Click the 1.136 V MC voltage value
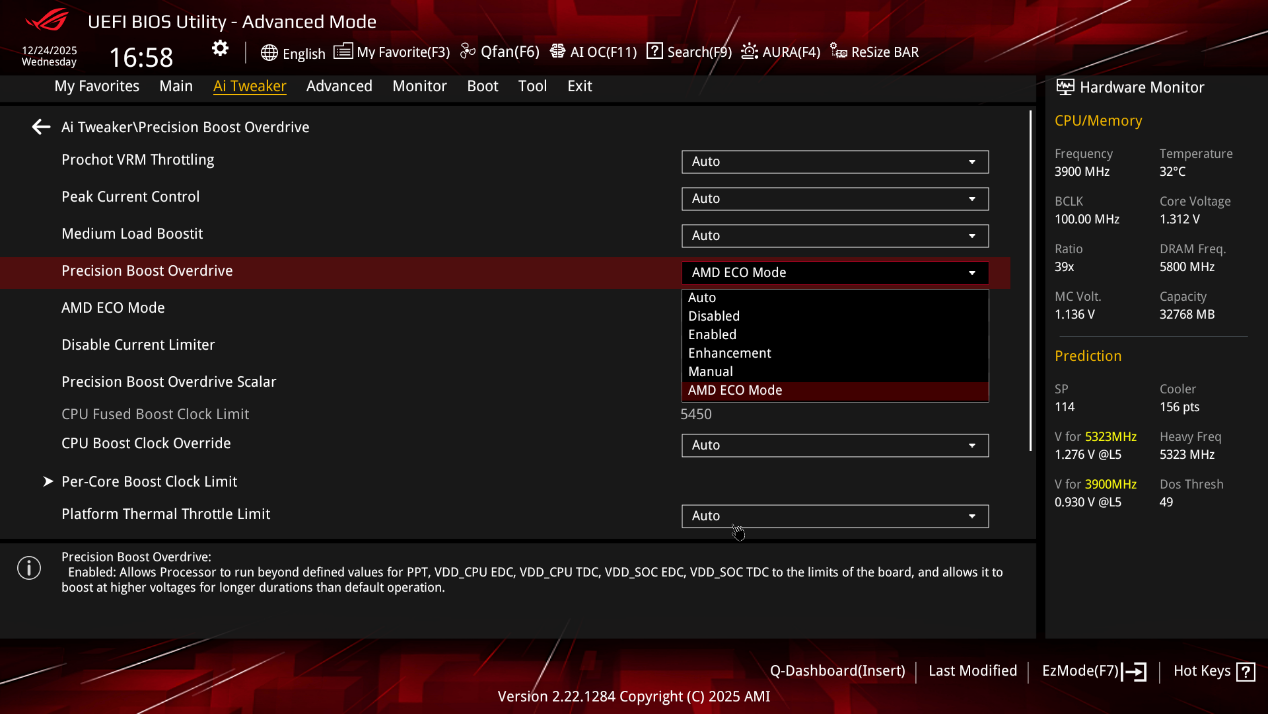 point(1075,314)
